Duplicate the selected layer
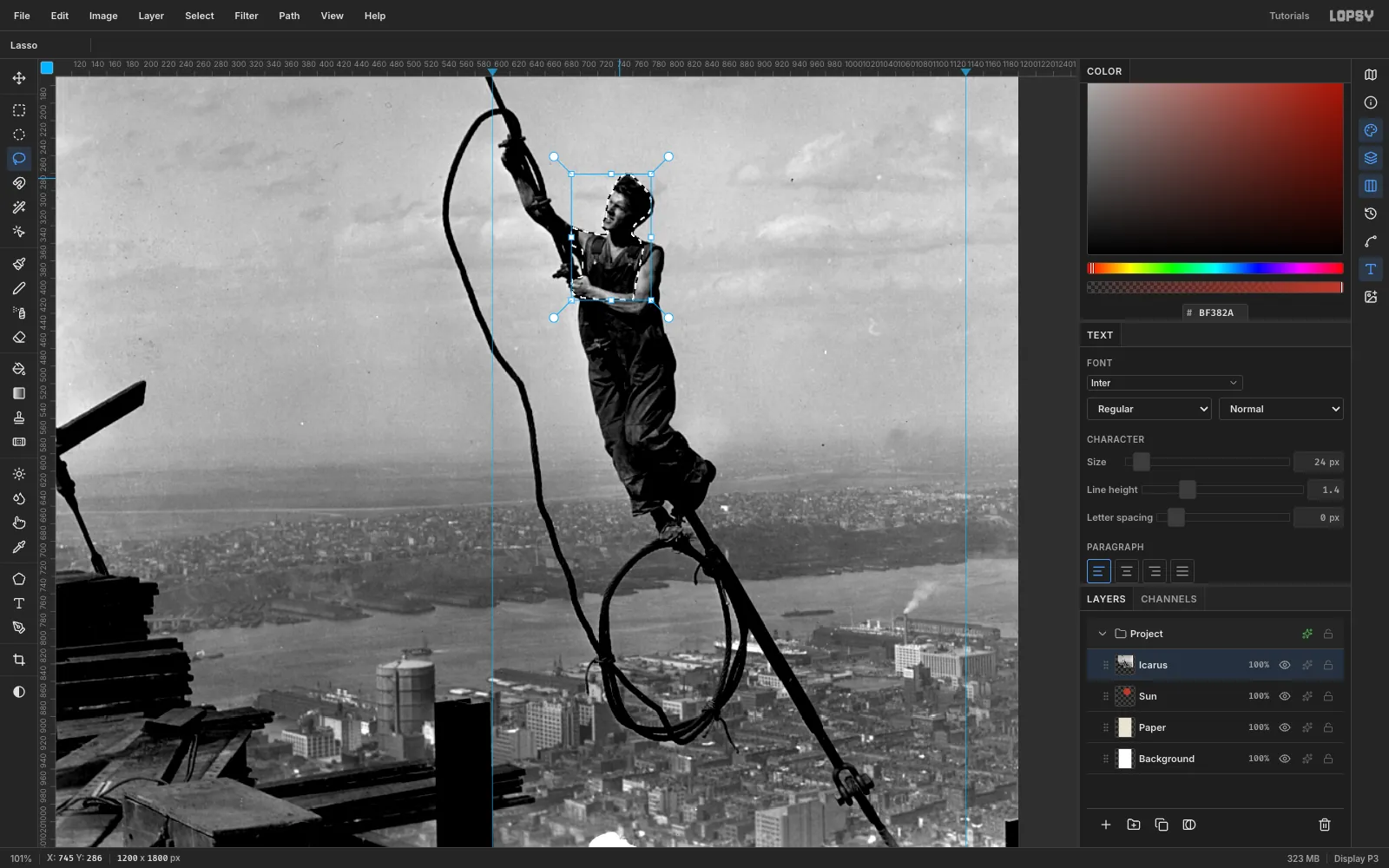The width and height of the screenshot is (1389, 868). (x=1162, y=825)
